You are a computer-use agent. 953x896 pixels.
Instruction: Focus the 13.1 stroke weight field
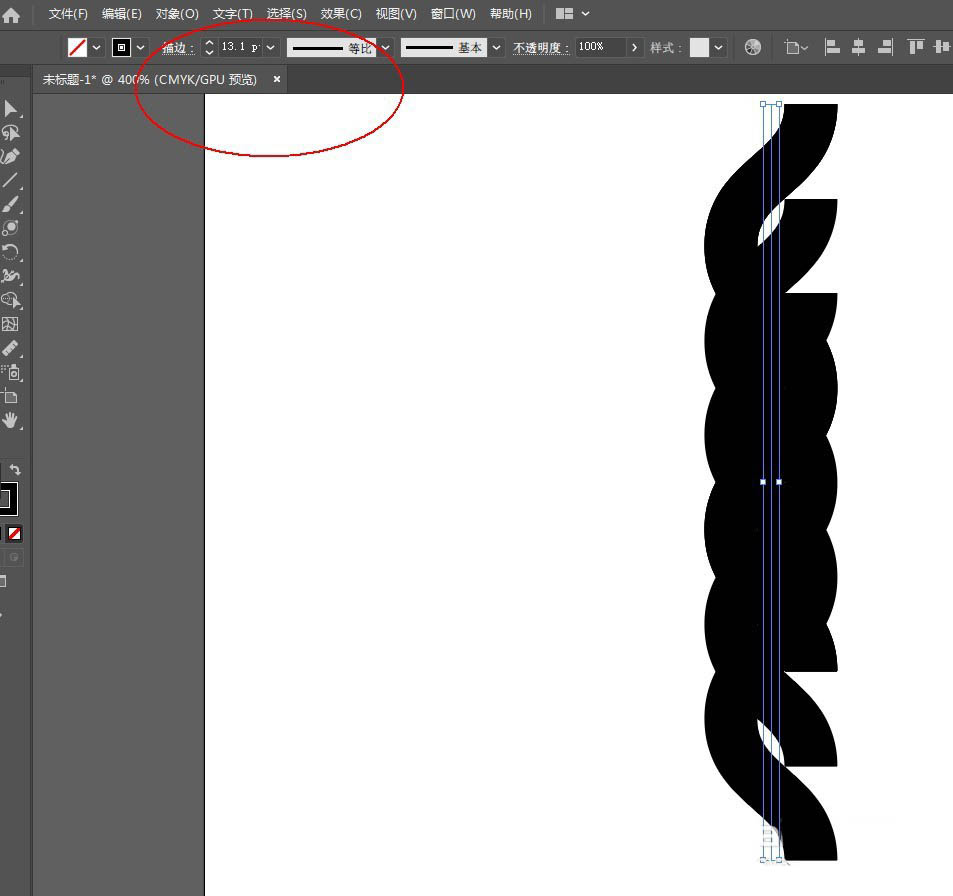click(x=240, y=47)
